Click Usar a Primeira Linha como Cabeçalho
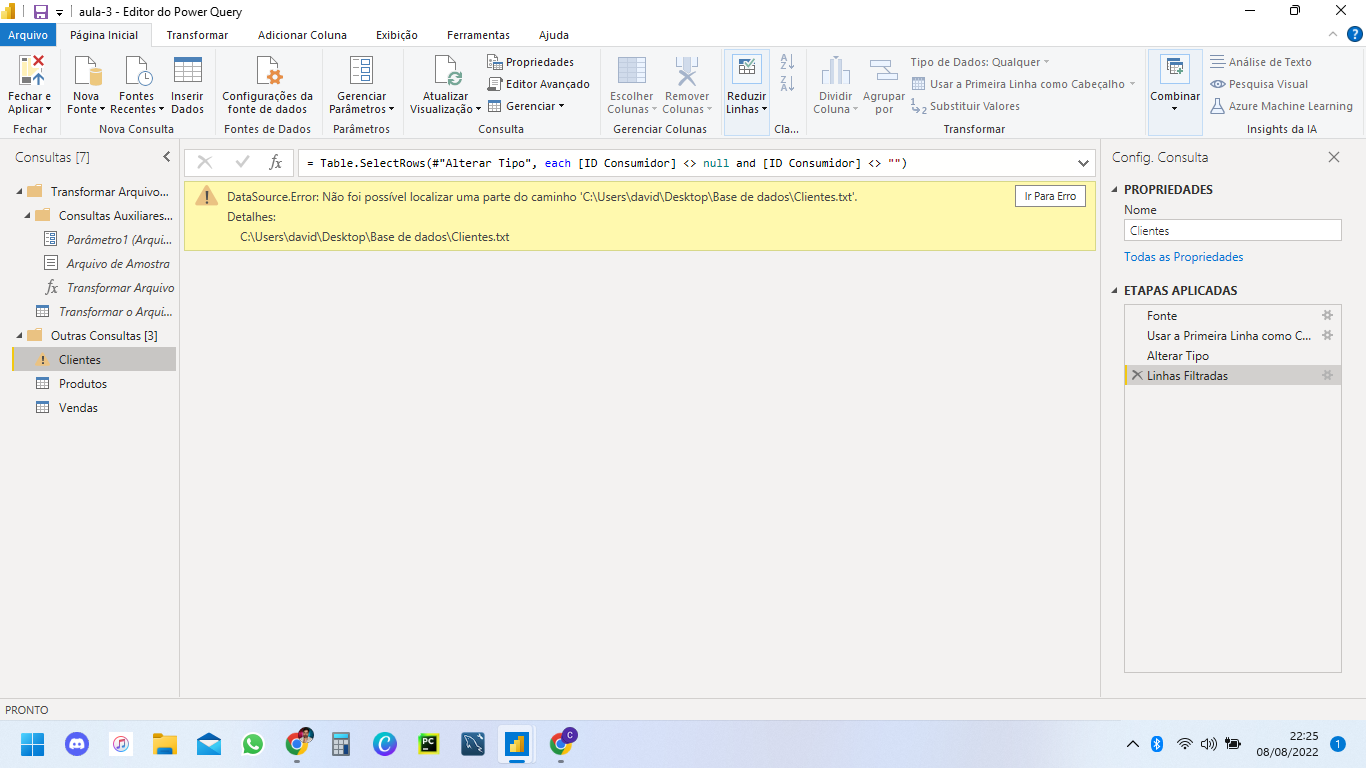The width and height of the screenshot is (1366, 768). click(x=1023, y=84)
